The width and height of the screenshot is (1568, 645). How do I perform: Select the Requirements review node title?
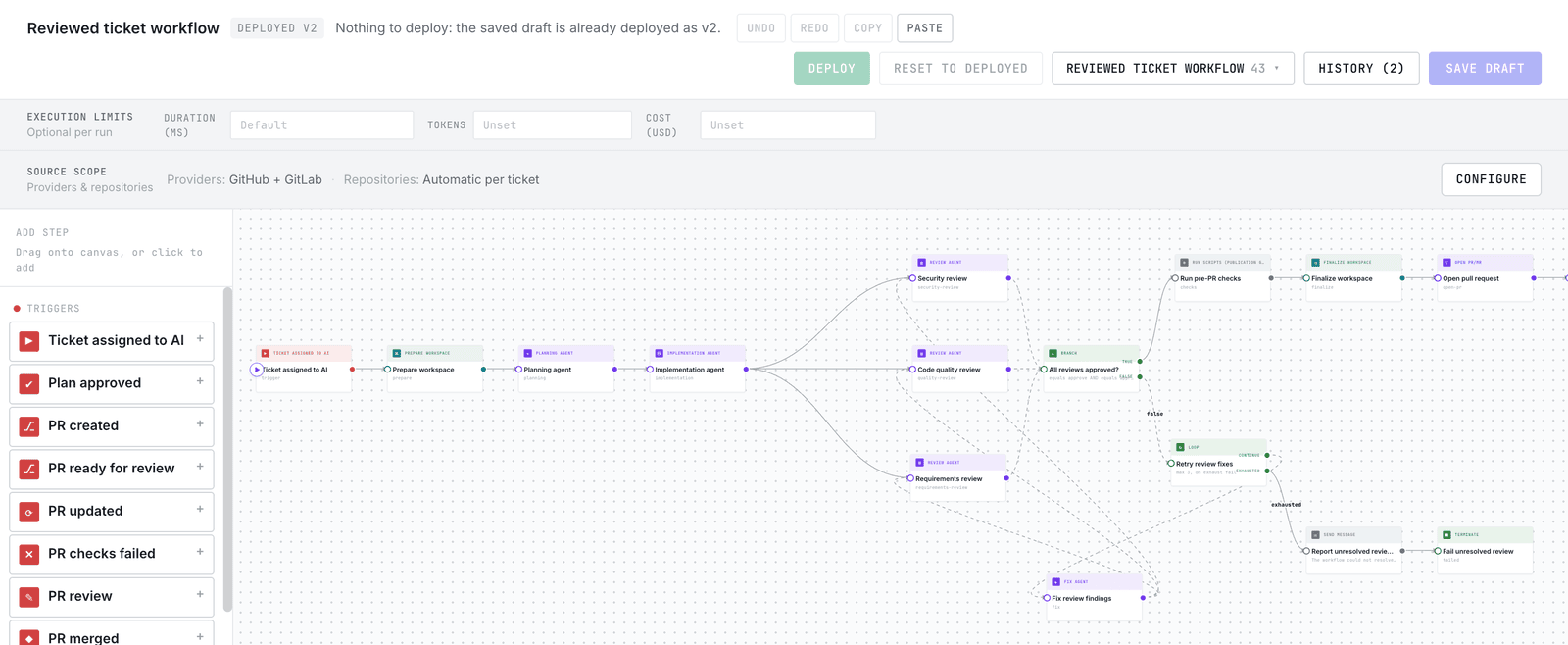(x=949, y=479)
